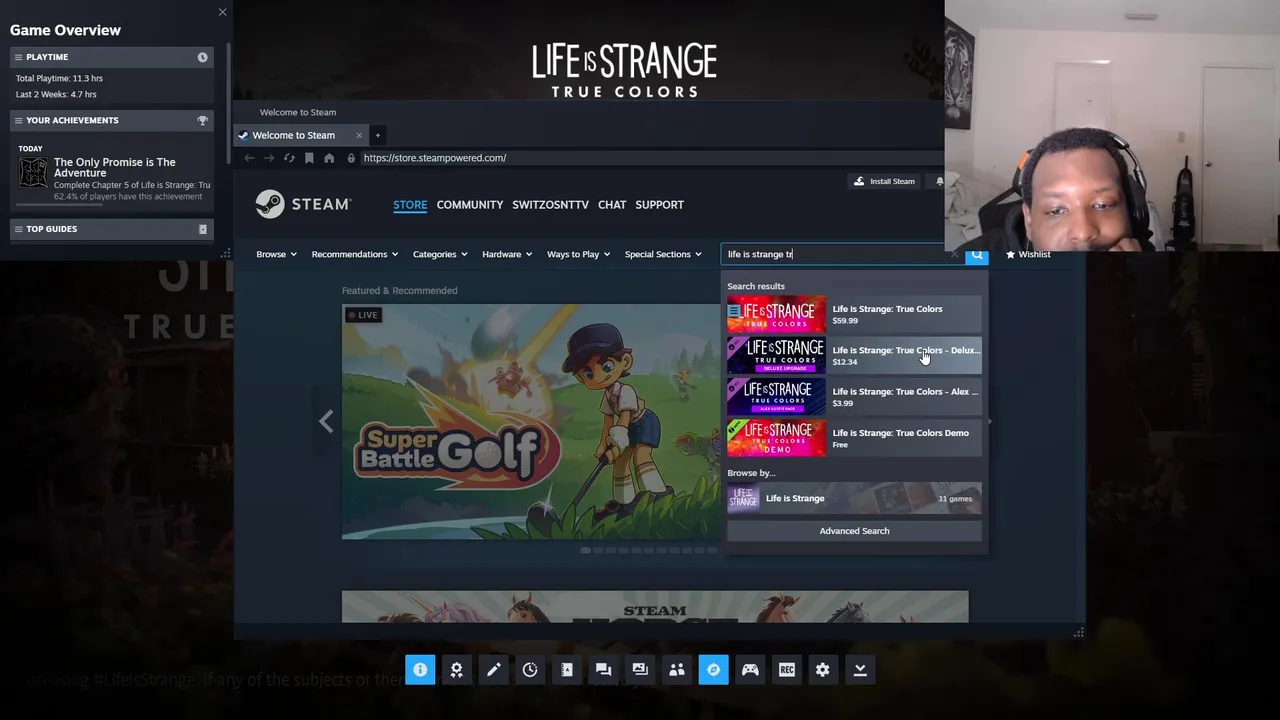The height and width of the screenshot is (720, 1280).
Task: Expand the Categories dropdown
Action: click(440, 254)
